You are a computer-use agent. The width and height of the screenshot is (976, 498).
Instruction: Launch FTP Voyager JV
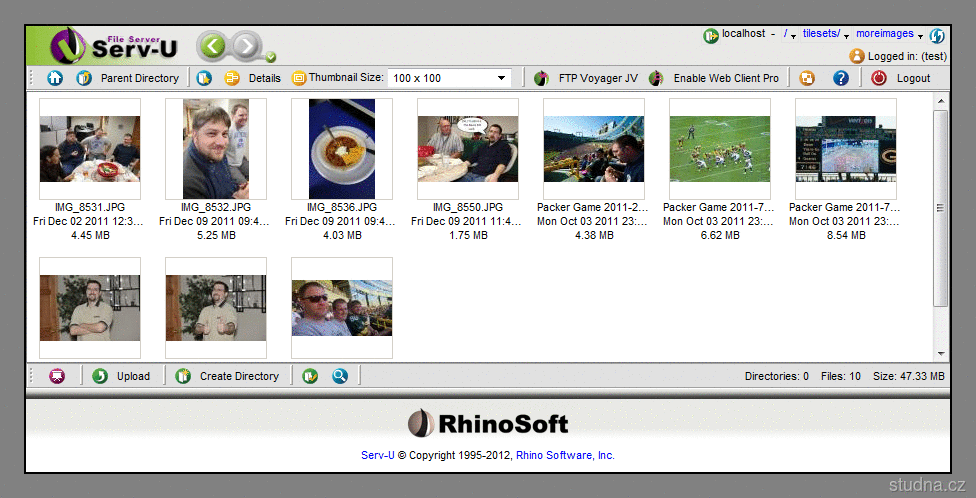(x=597, y=78)
